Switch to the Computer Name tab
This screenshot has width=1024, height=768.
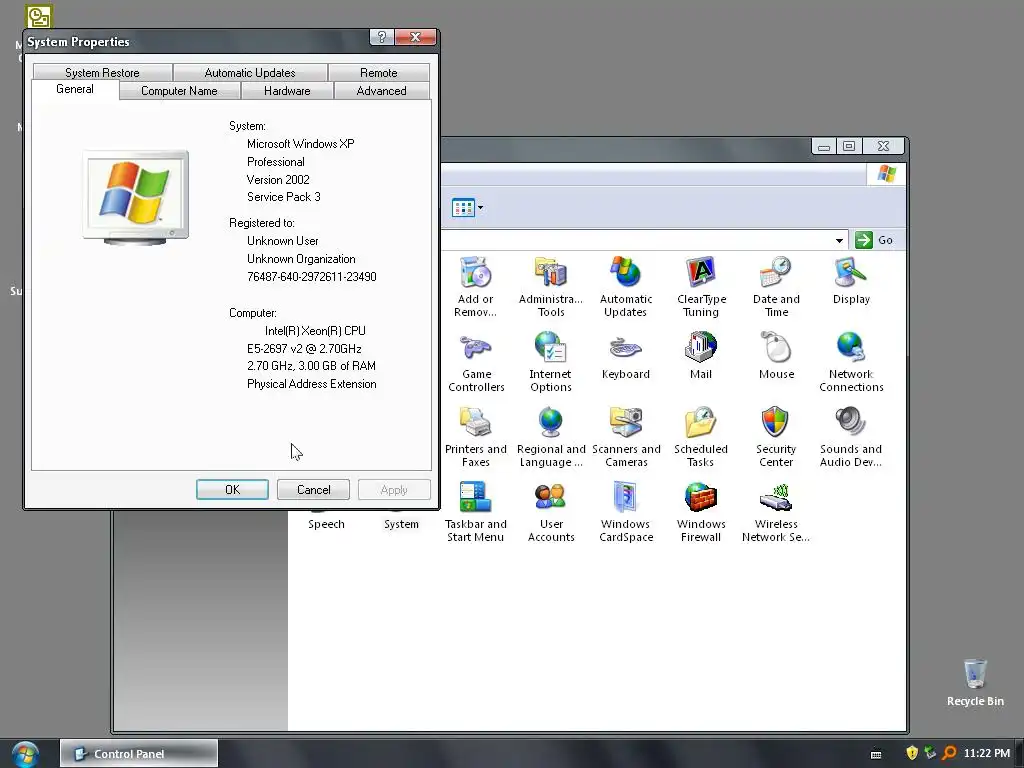180,91
